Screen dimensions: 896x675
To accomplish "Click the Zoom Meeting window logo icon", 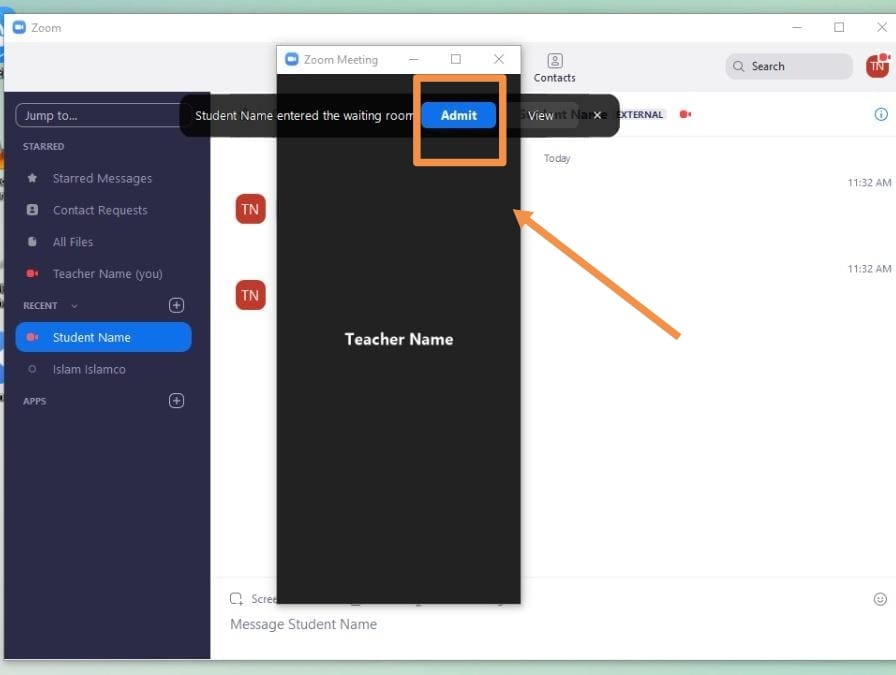I will click(291, 59).
